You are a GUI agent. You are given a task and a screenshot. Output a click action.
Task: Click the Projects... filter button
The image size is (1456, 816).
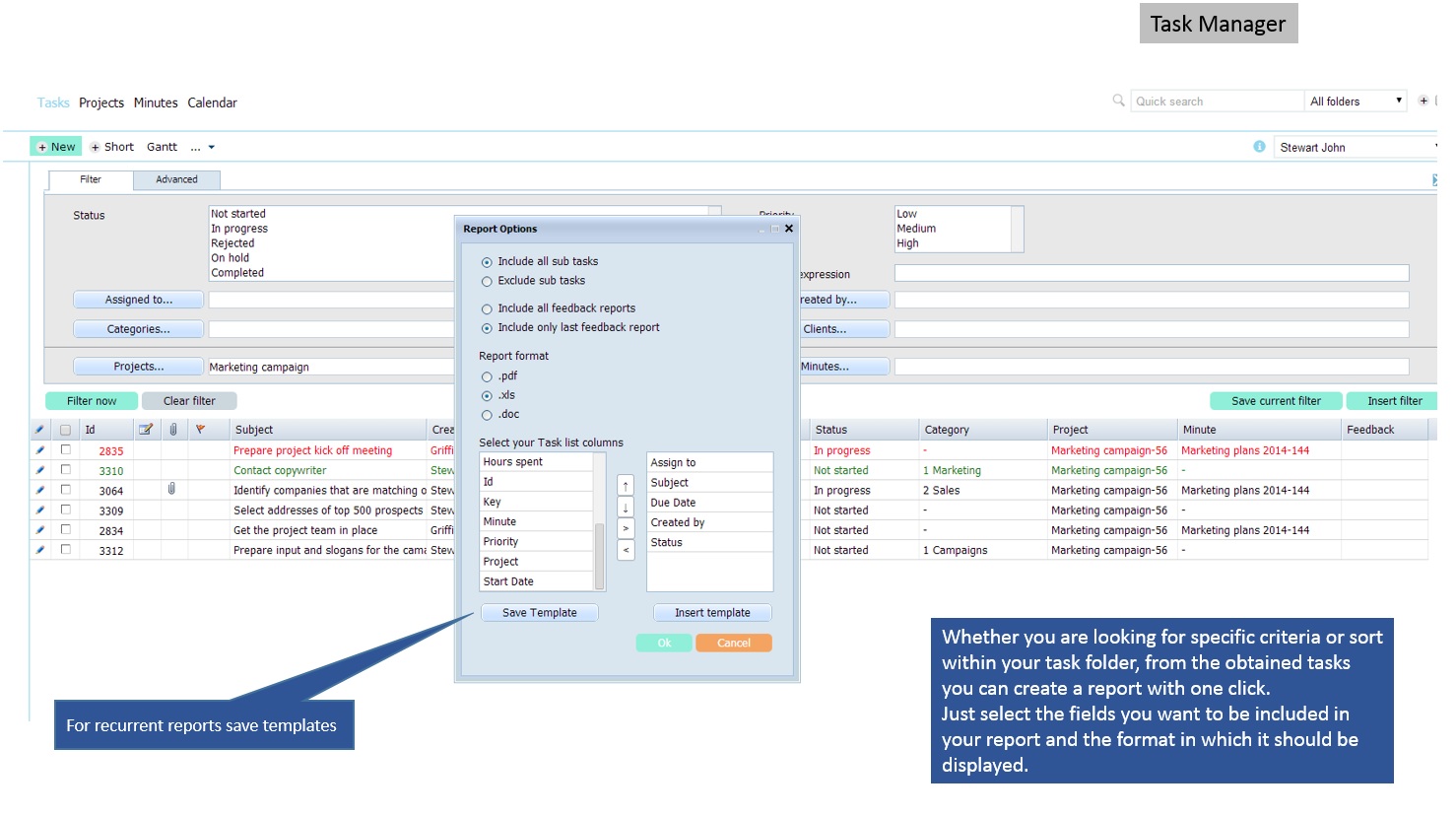coord(139,367)
